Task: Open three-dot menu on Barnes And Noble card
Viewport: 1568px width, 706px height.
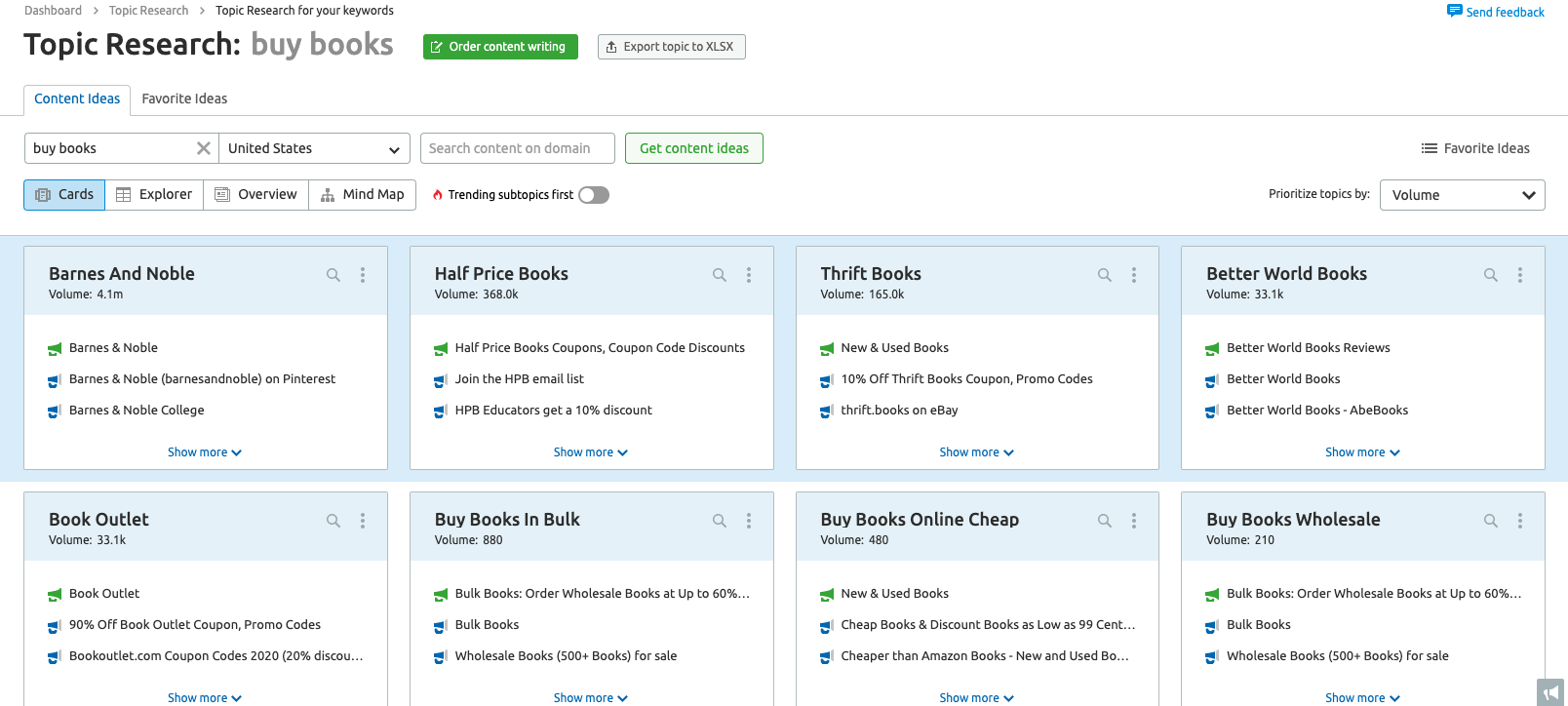Action: 363,275
